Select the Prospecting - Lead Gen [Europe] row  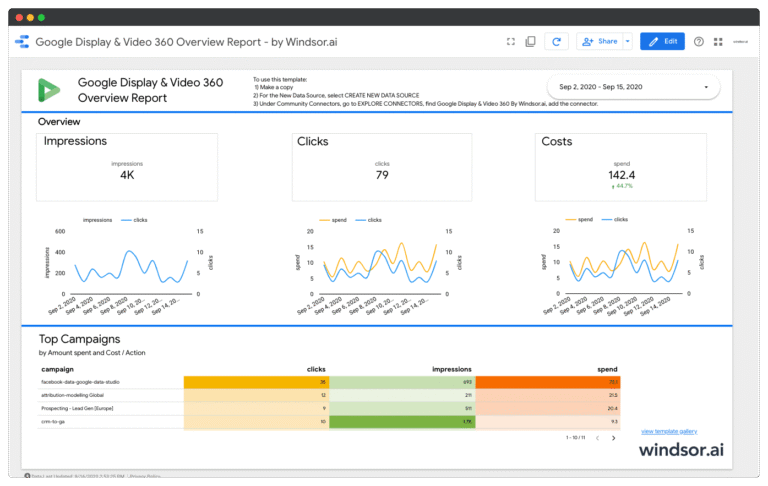[329, 409]
